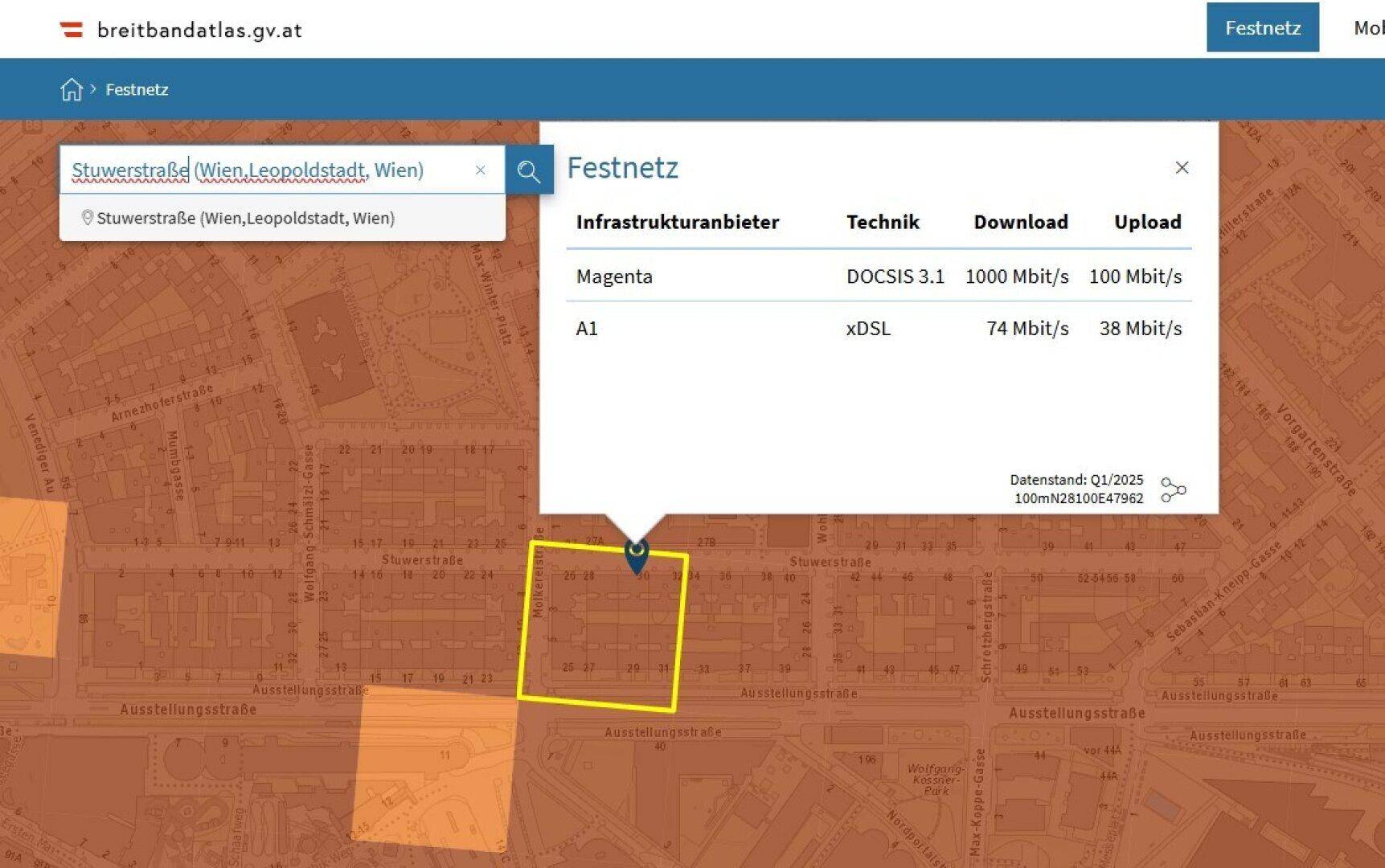Click the Vorgartenstraße map label
Screen dimensions: 1385x868
1316,450
